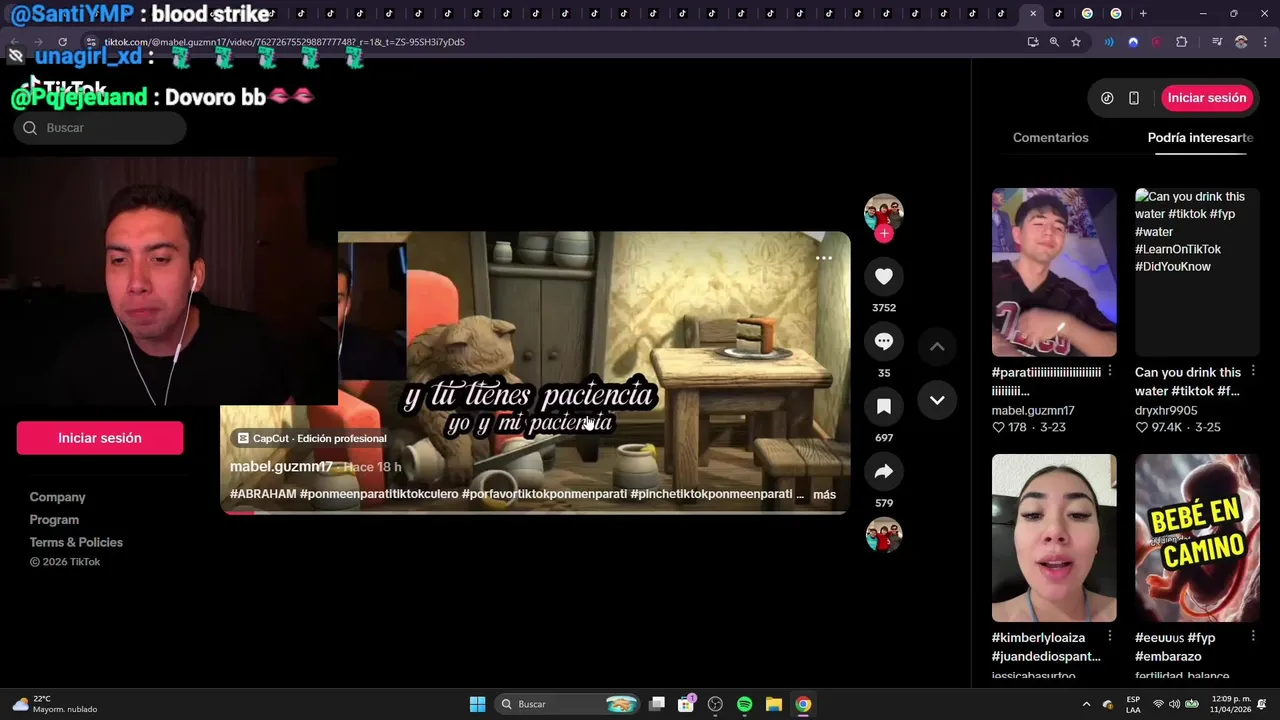Viewport: 1280px width, 720px height.
Task: Click the TikTok Buscar search field
Action: point(100,128)
